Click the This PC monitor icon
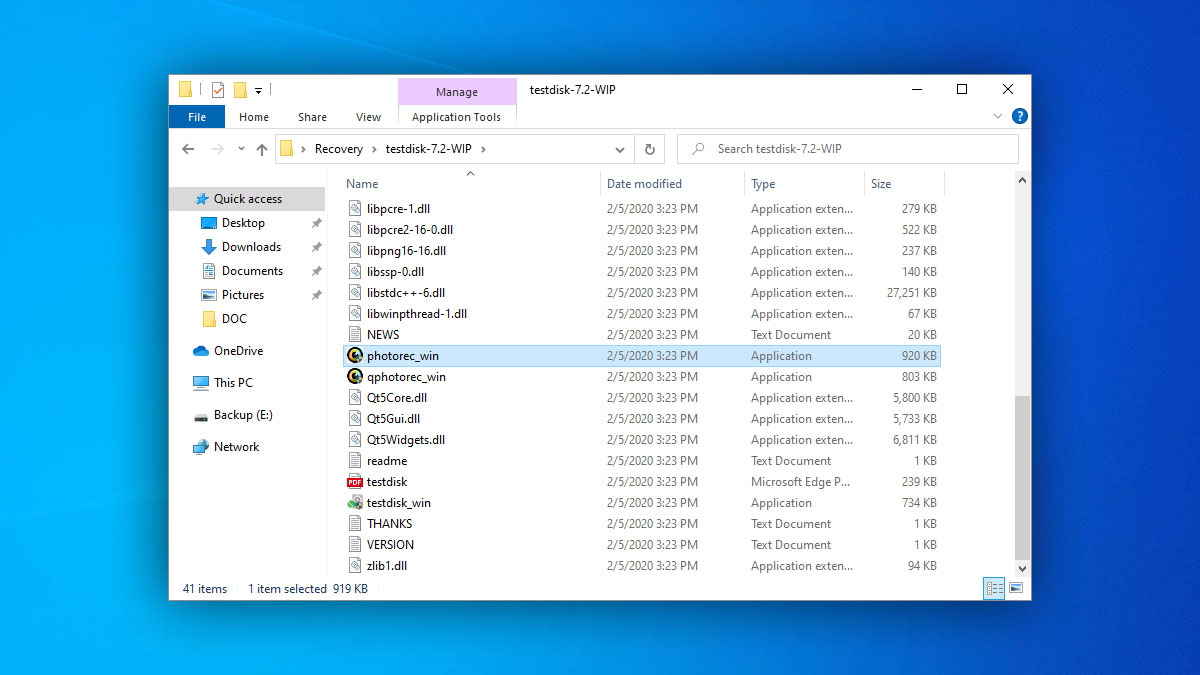 (201, 383)
